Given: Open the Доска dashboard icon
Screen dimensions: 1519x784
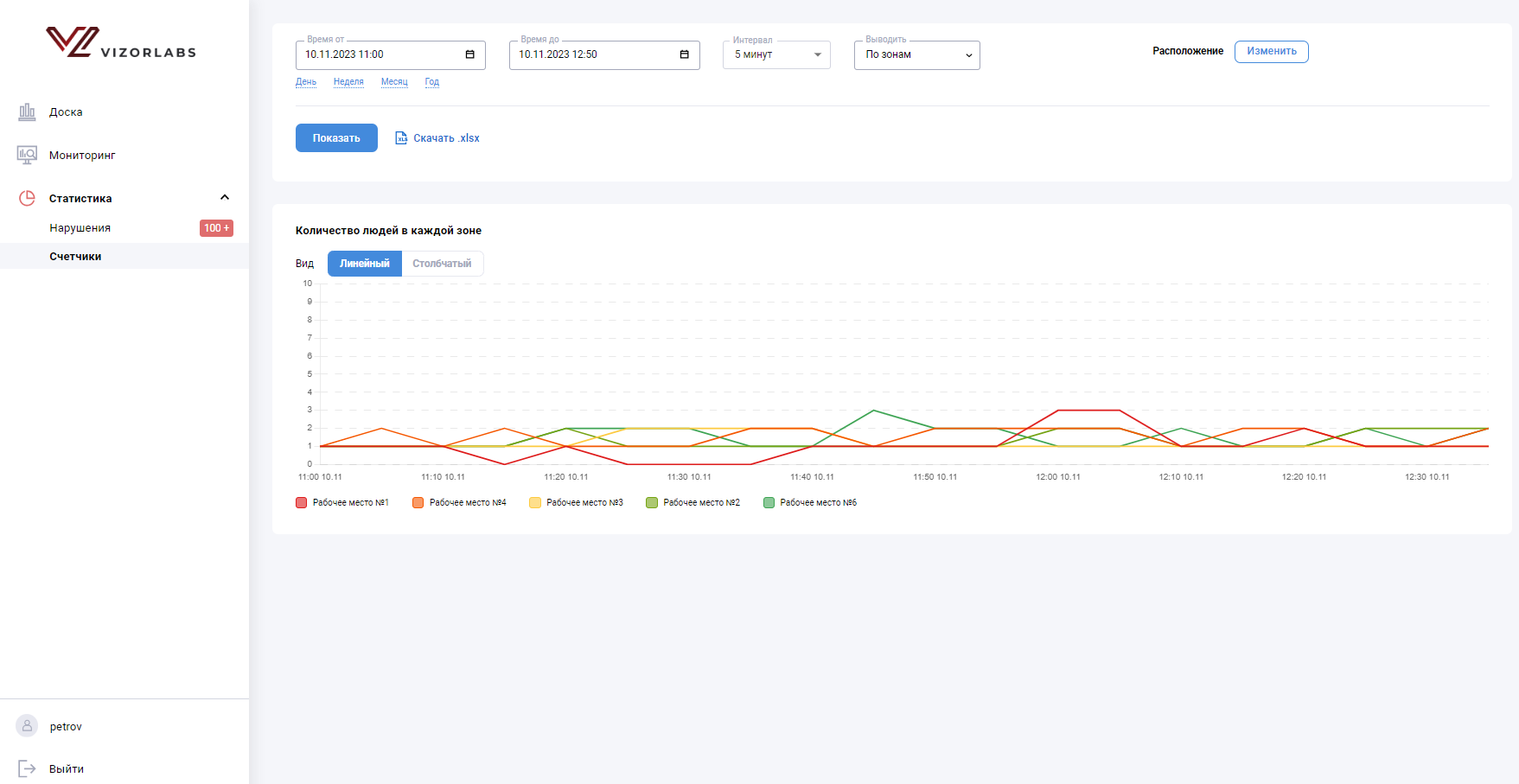Looking at the screenshot, I should tap(27, 112).
